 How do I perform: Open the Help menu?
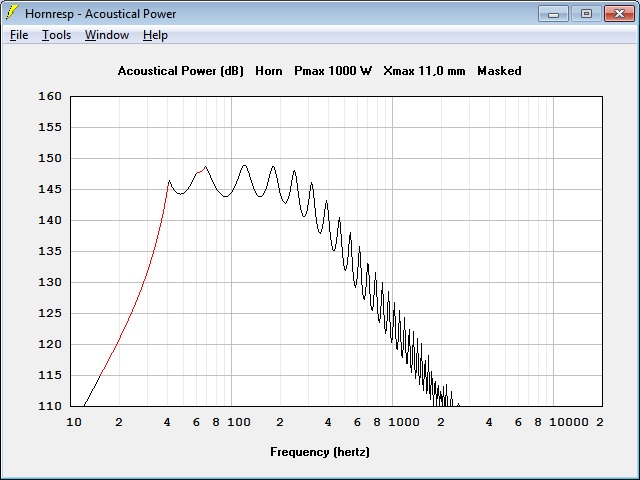tap(155, 35)
